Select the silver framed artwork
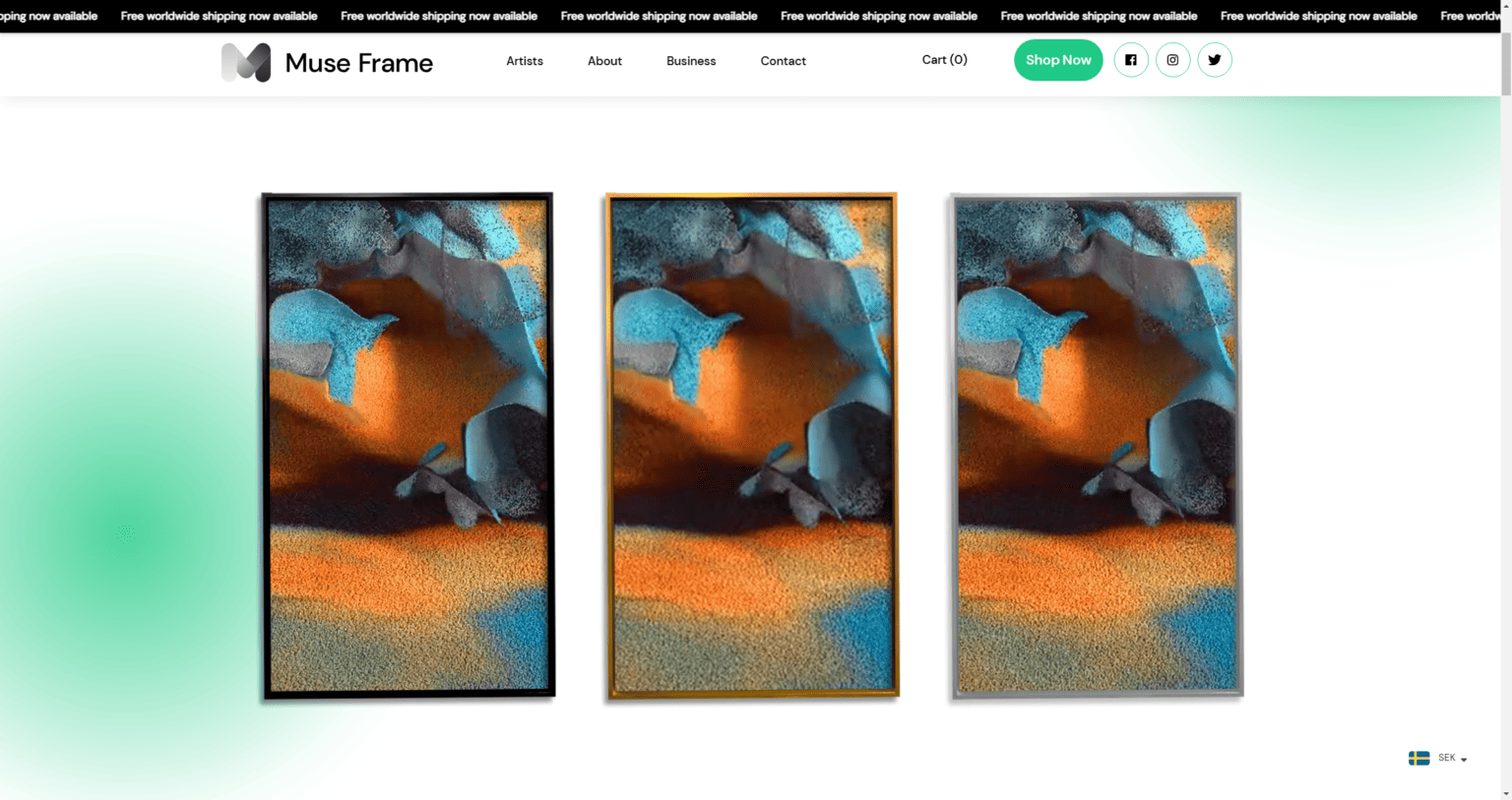Image resolution: width=1512 pixels, height=800 pixels. pyautogui.click(x=1095, y=445)
